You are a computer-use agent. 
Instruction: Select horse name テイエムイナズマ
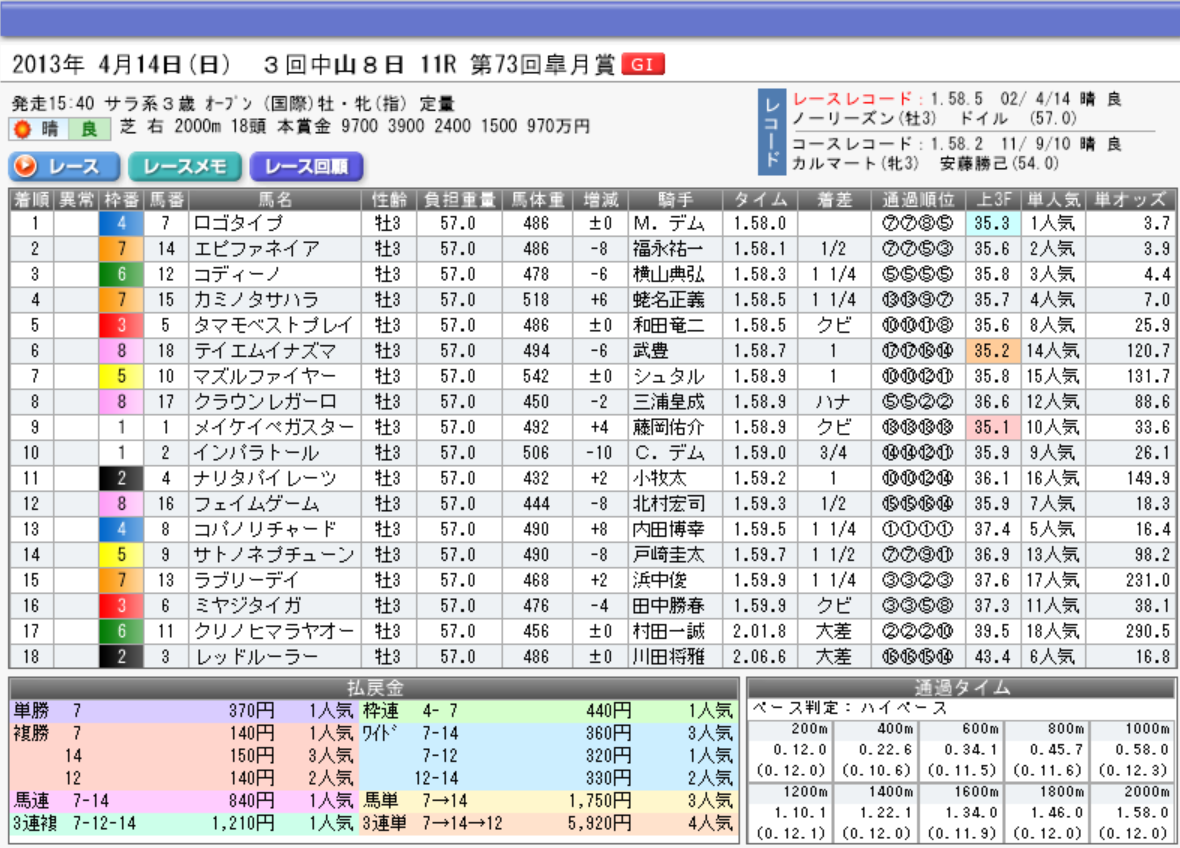click(x=265, y=351)
